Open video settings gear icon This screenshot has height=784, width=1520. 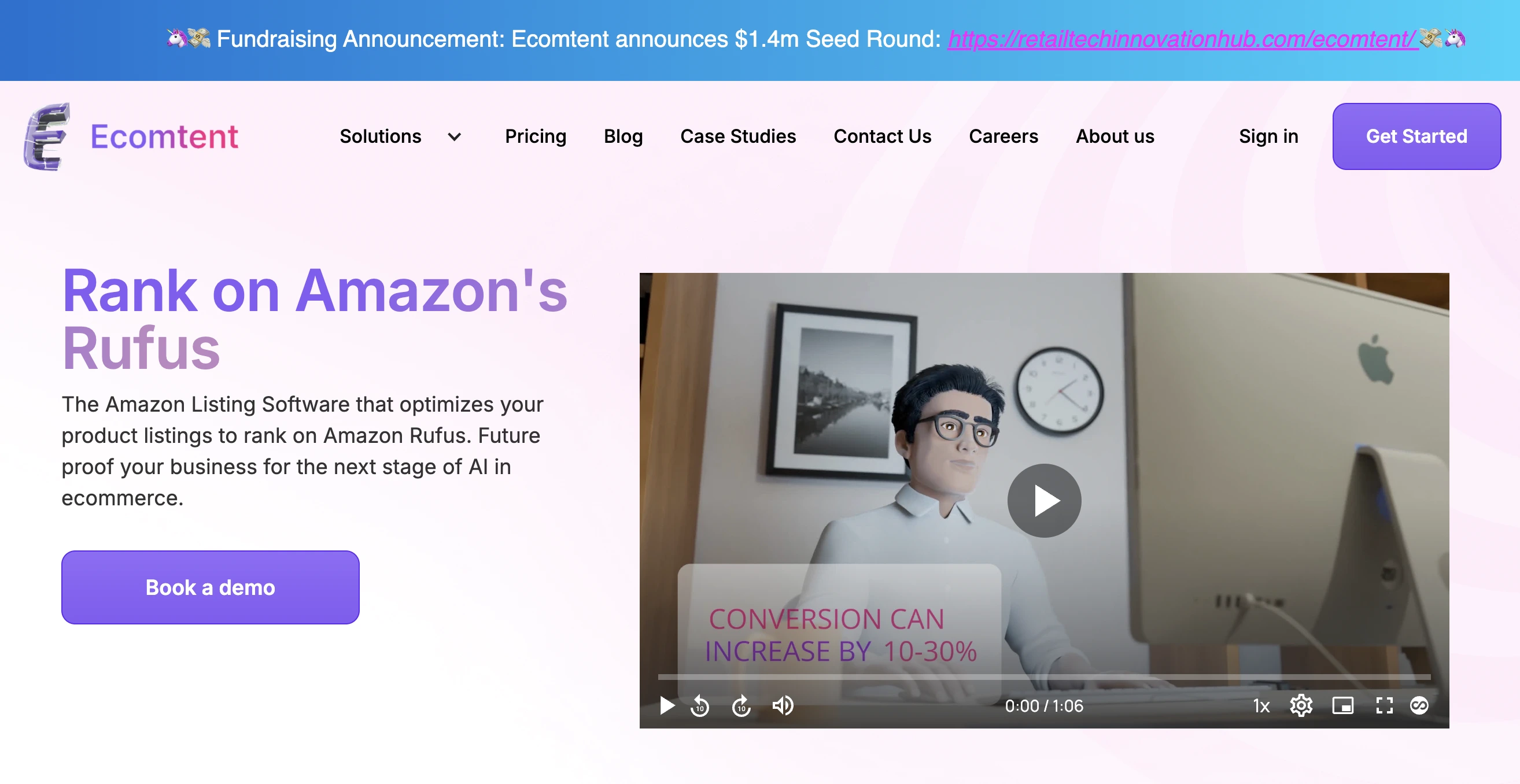(x=1301, y=705)
